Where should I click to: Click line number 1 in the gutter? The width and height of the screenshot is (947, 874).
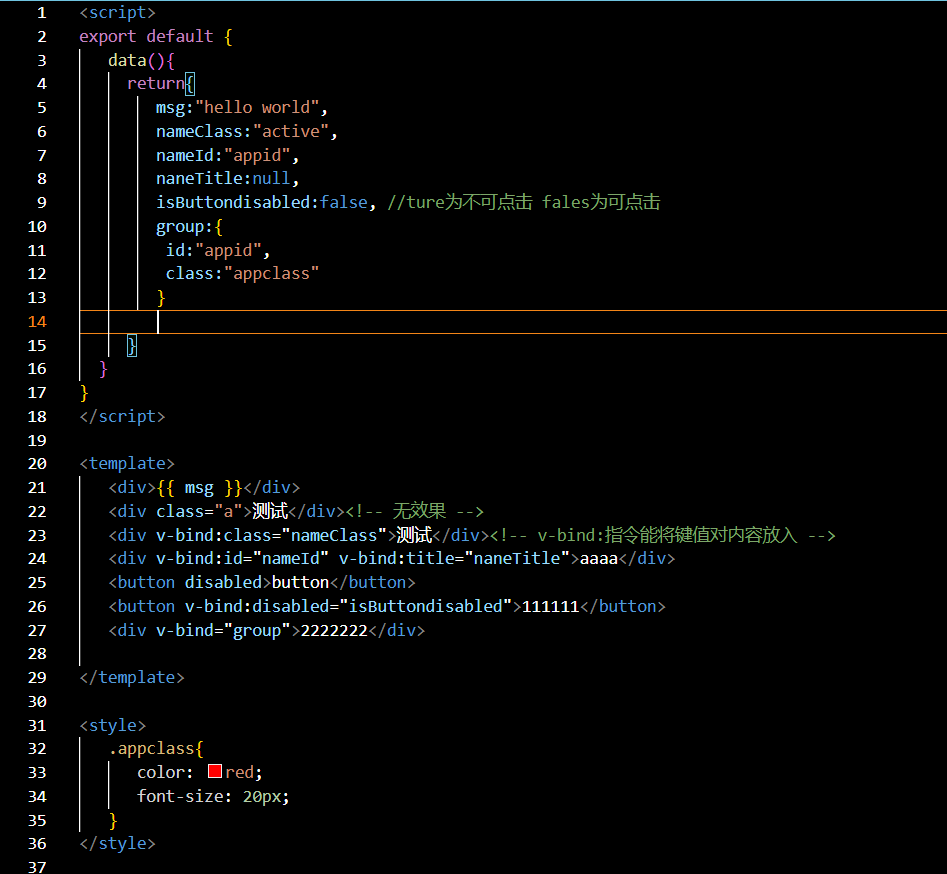click(42, 13)
